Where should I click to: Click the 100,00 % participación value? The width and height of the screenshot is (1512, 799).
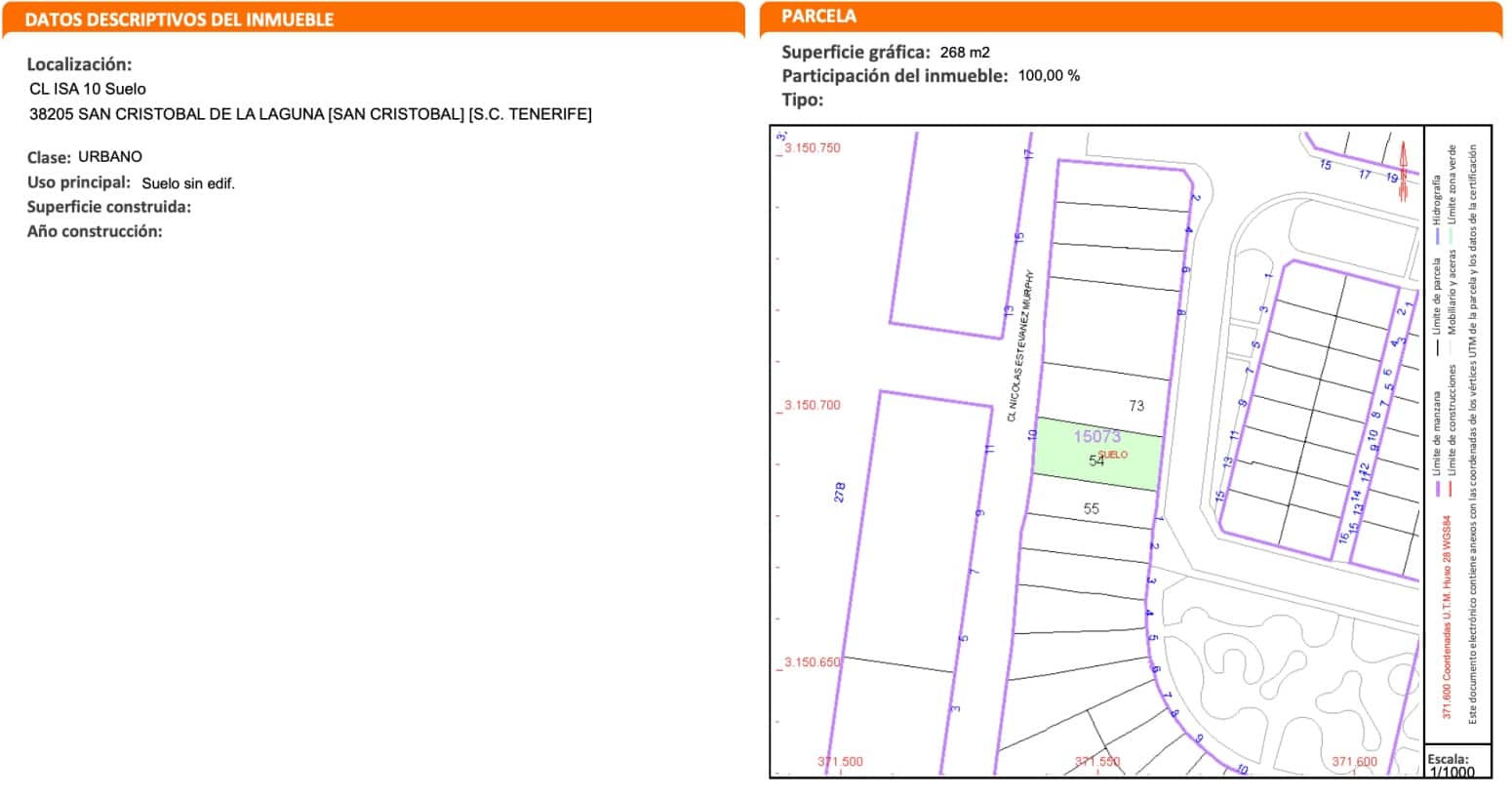tap(1049, 73)
